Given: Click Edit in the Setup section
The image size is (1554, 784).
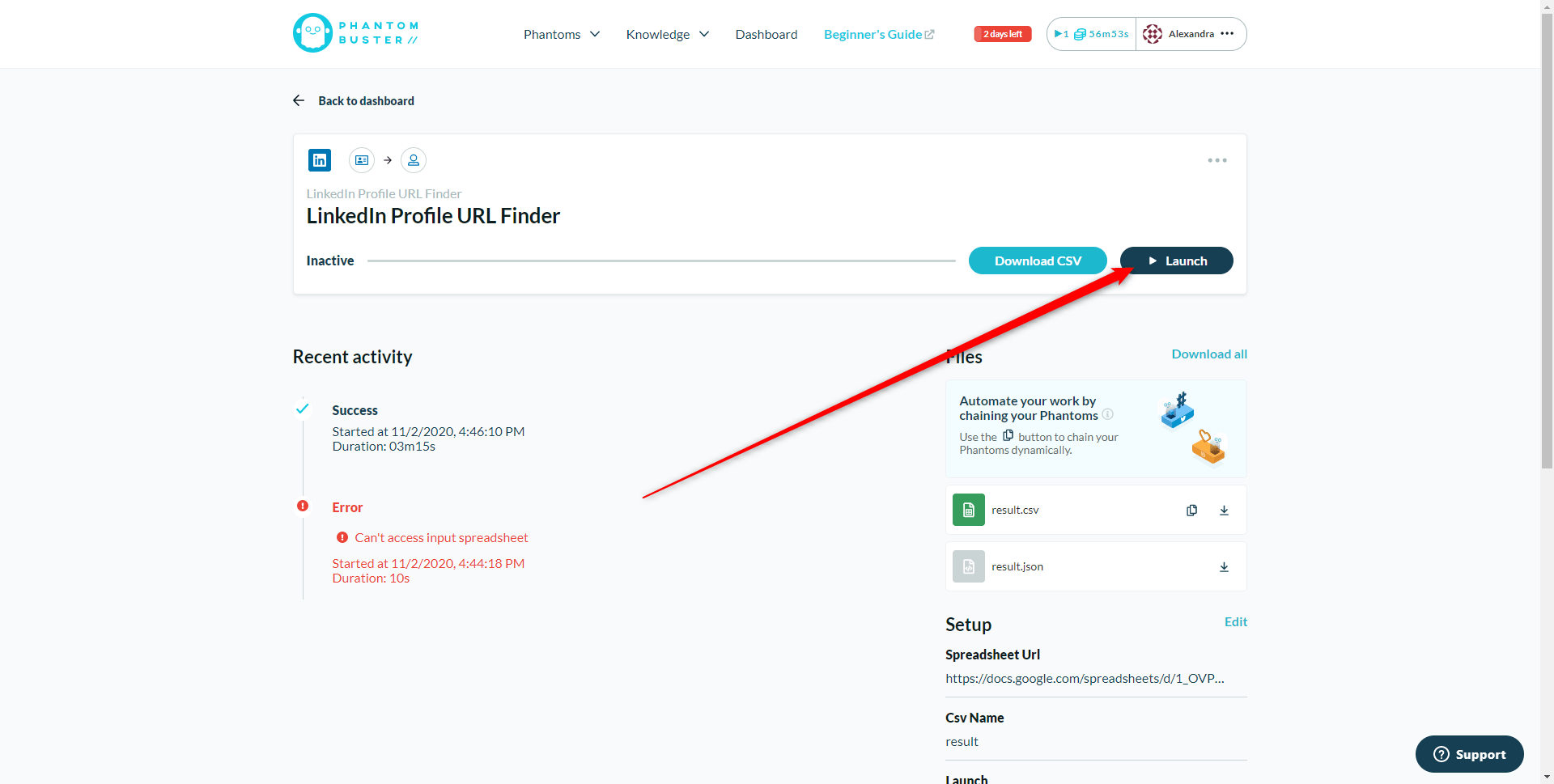Looking at the screenshot, I should pos(1236,621).
